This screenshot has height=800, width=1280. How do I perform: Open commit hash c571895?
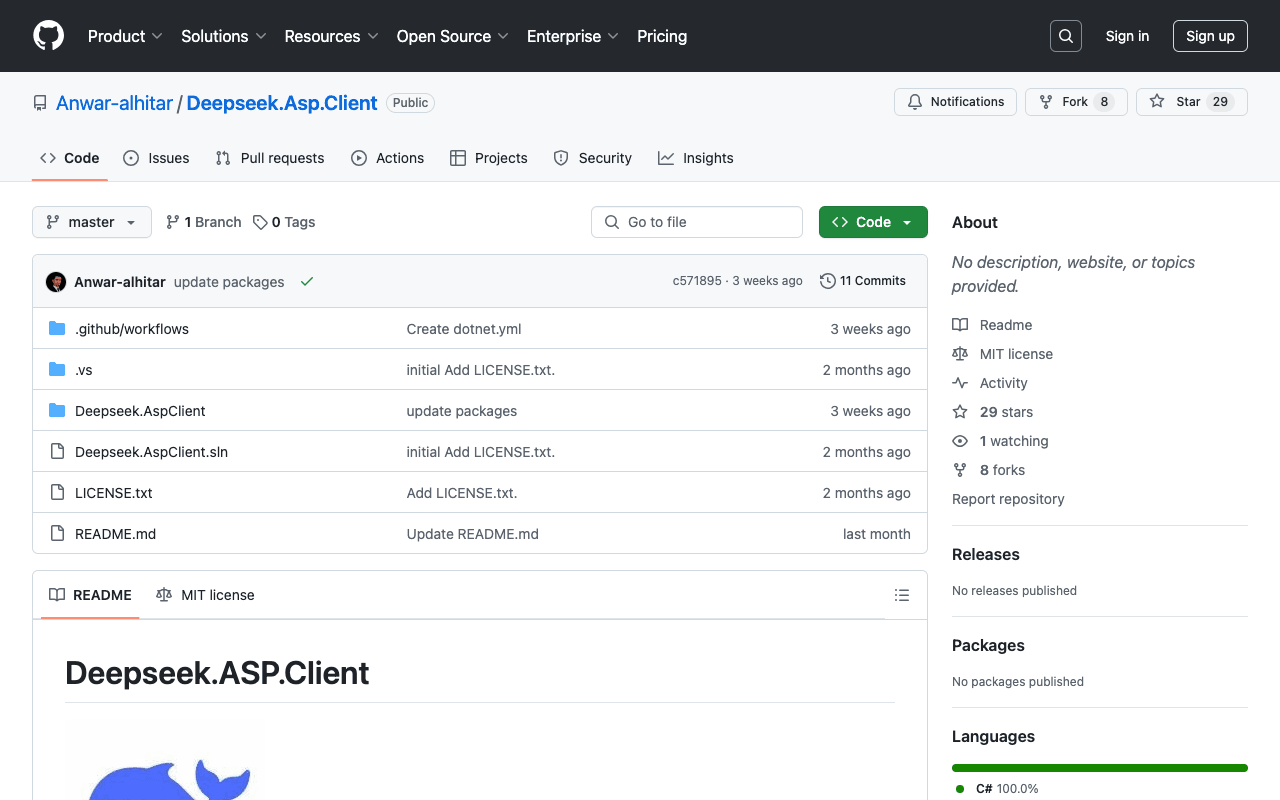697,281
